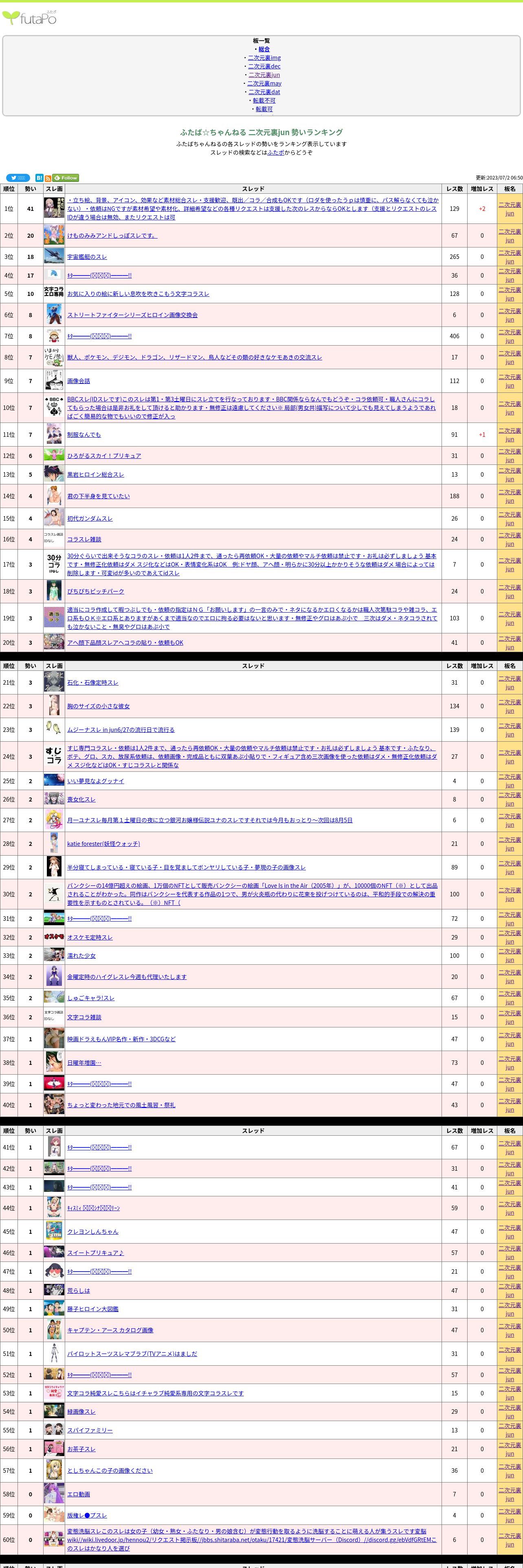This screenshot has width=523, height=1568.
Task: Open the 緑画像スレ thread link
Action: [x=81, y=1412]
